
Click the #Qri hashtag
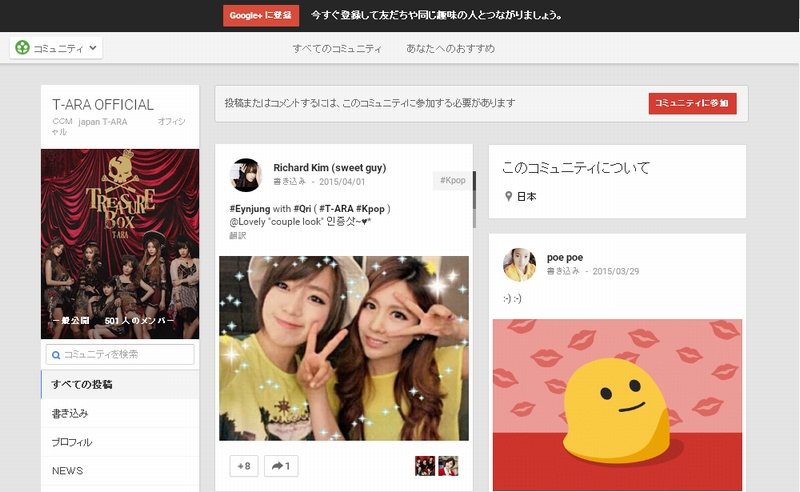click(302, 208)
